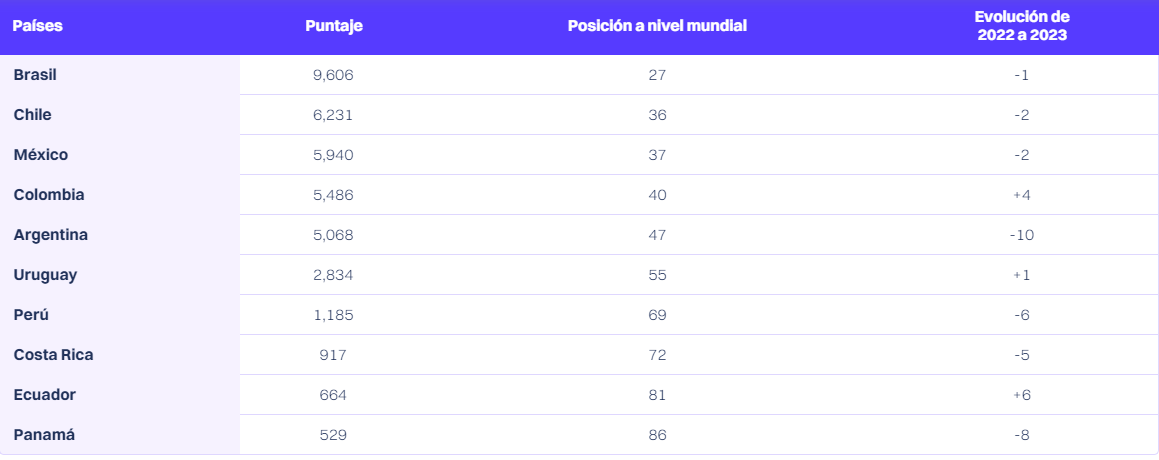Viewport: 1159px width, 460px height.
Task: Click the Uruguay row label
Action: 45,275
